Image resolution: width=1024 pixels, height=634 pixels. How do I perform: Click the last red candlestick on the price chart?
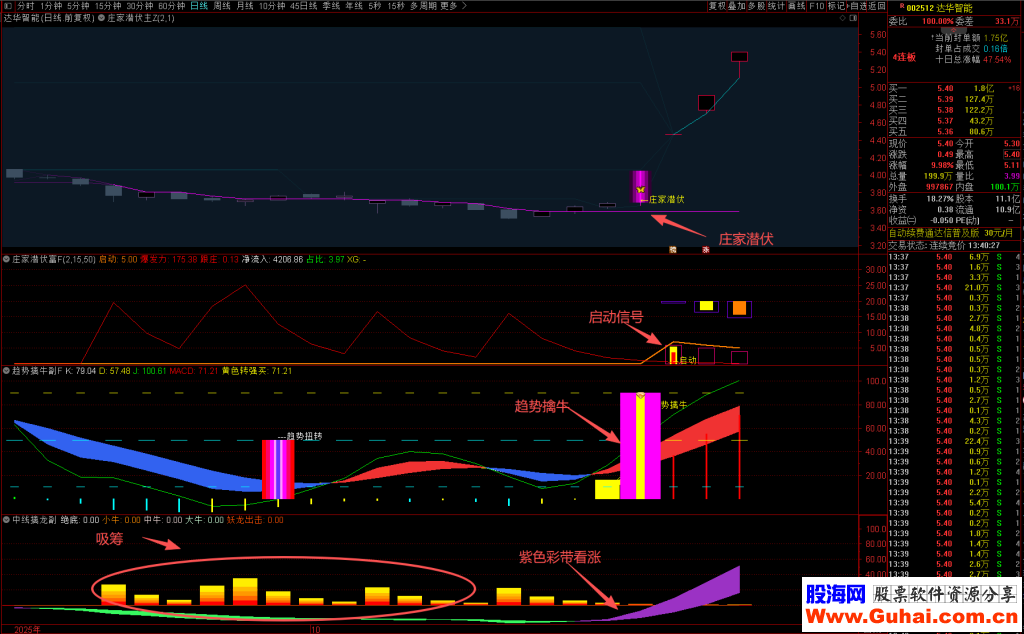tap(739, 56)
